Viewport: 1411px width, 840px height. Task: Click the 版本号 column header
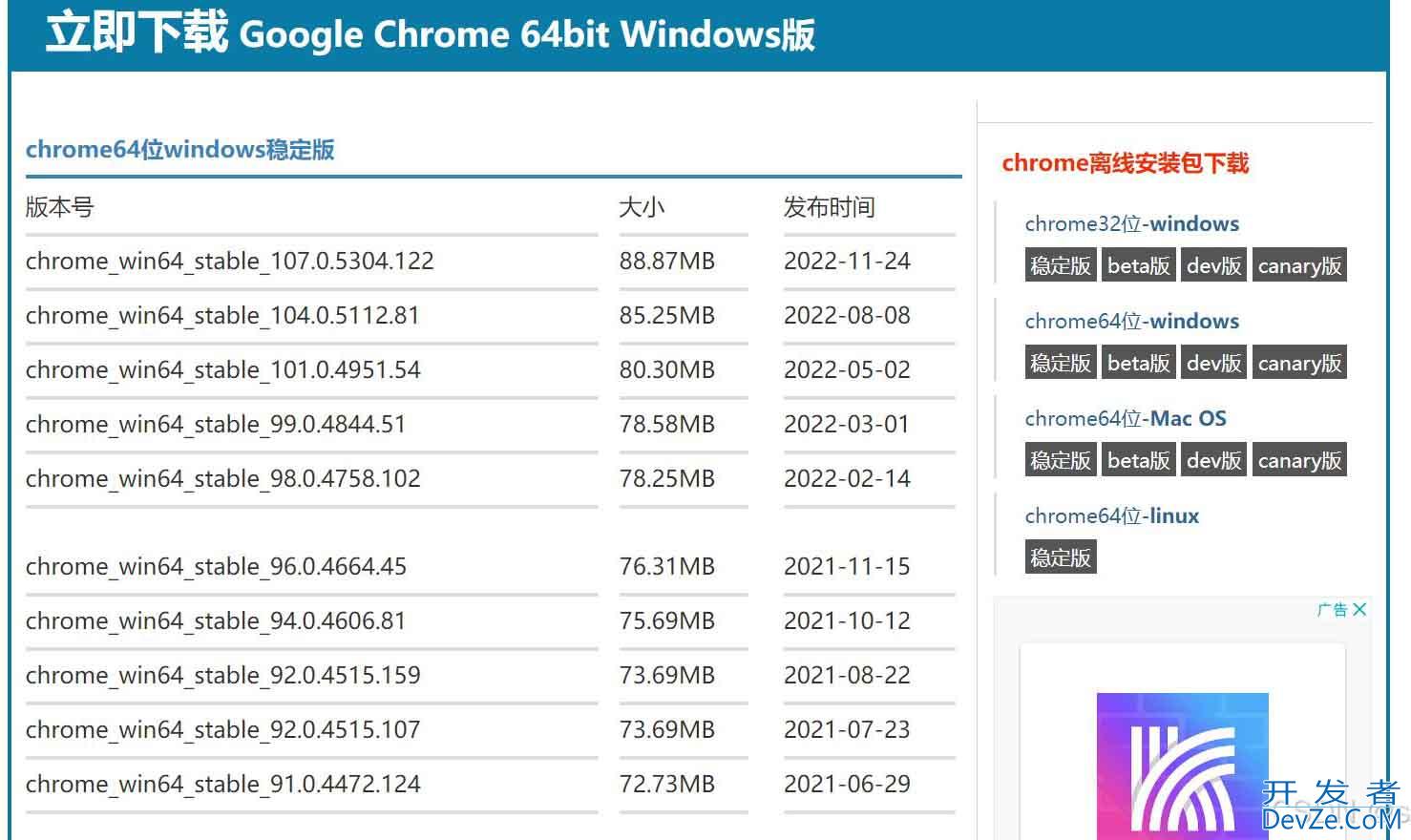pyautogui.click(x=59, y=207)
